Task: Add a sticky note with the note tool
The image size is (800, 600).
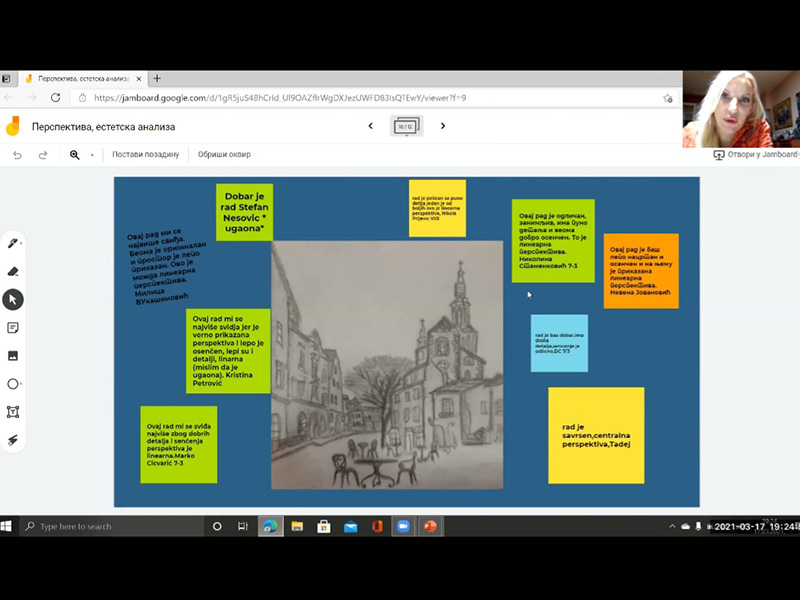Action: click(x=13, y=328)
